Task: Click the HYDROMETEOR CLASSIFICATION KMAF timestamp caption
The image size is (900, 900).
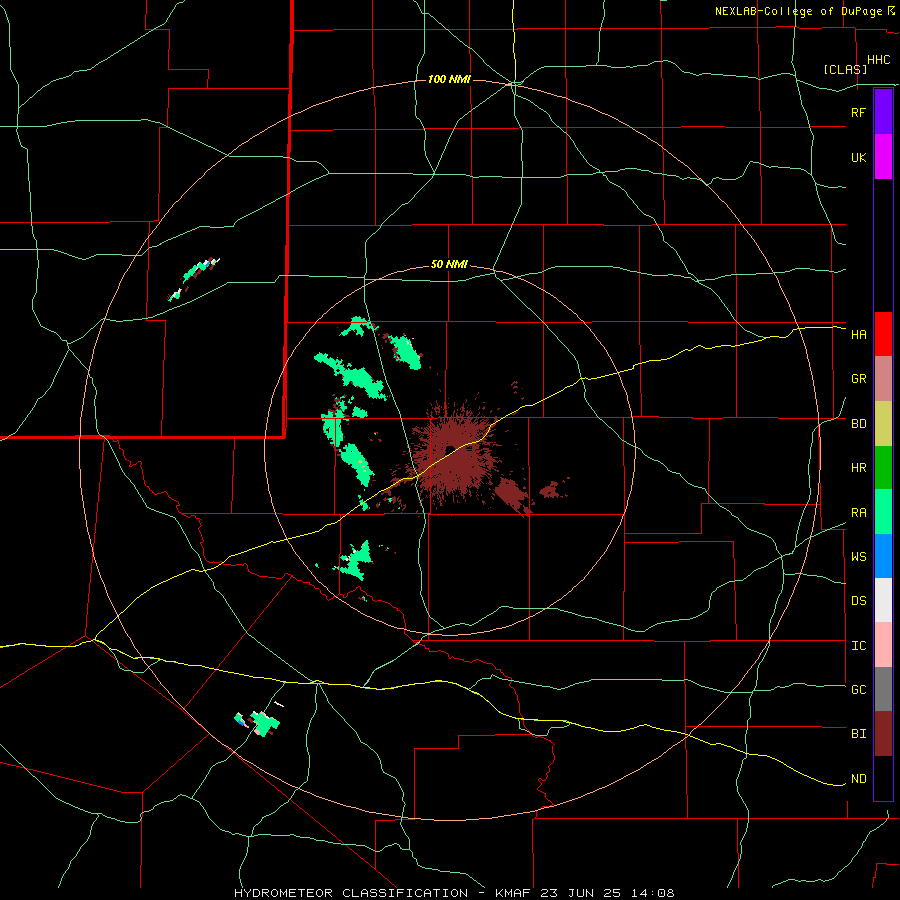Action: point(454,893)
